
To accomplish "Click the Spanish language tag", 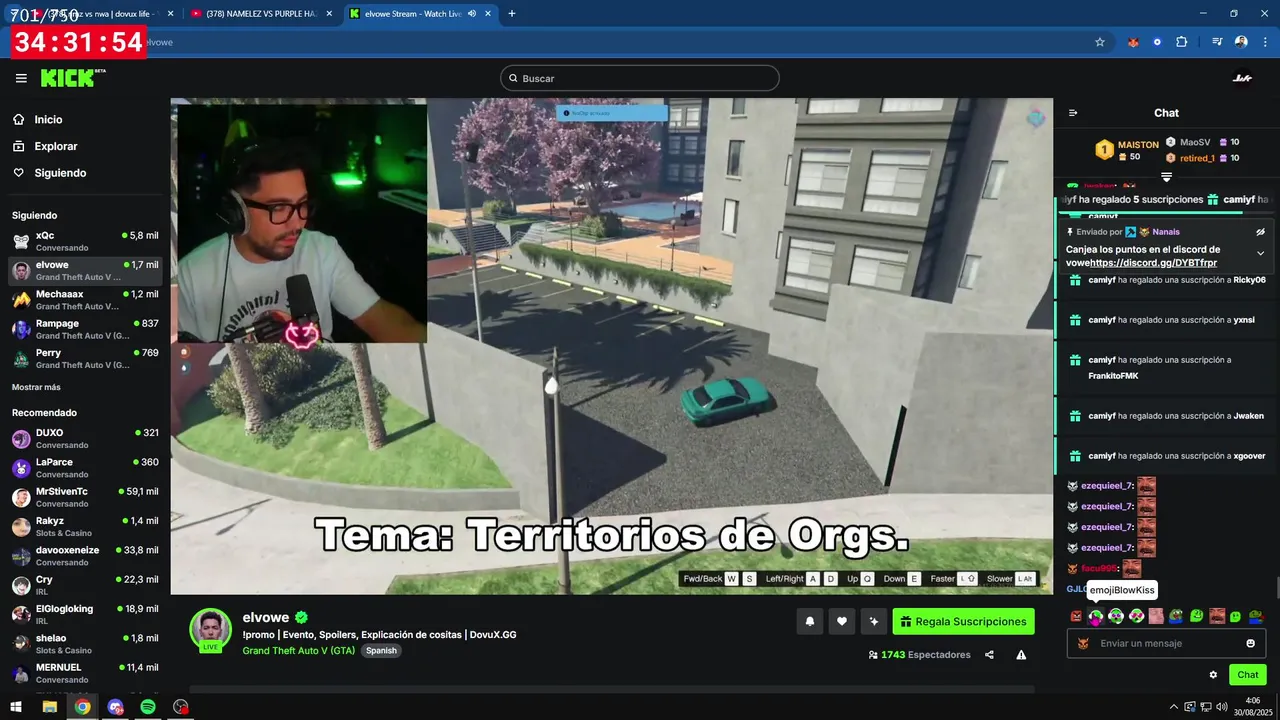I will coord(381,650).
